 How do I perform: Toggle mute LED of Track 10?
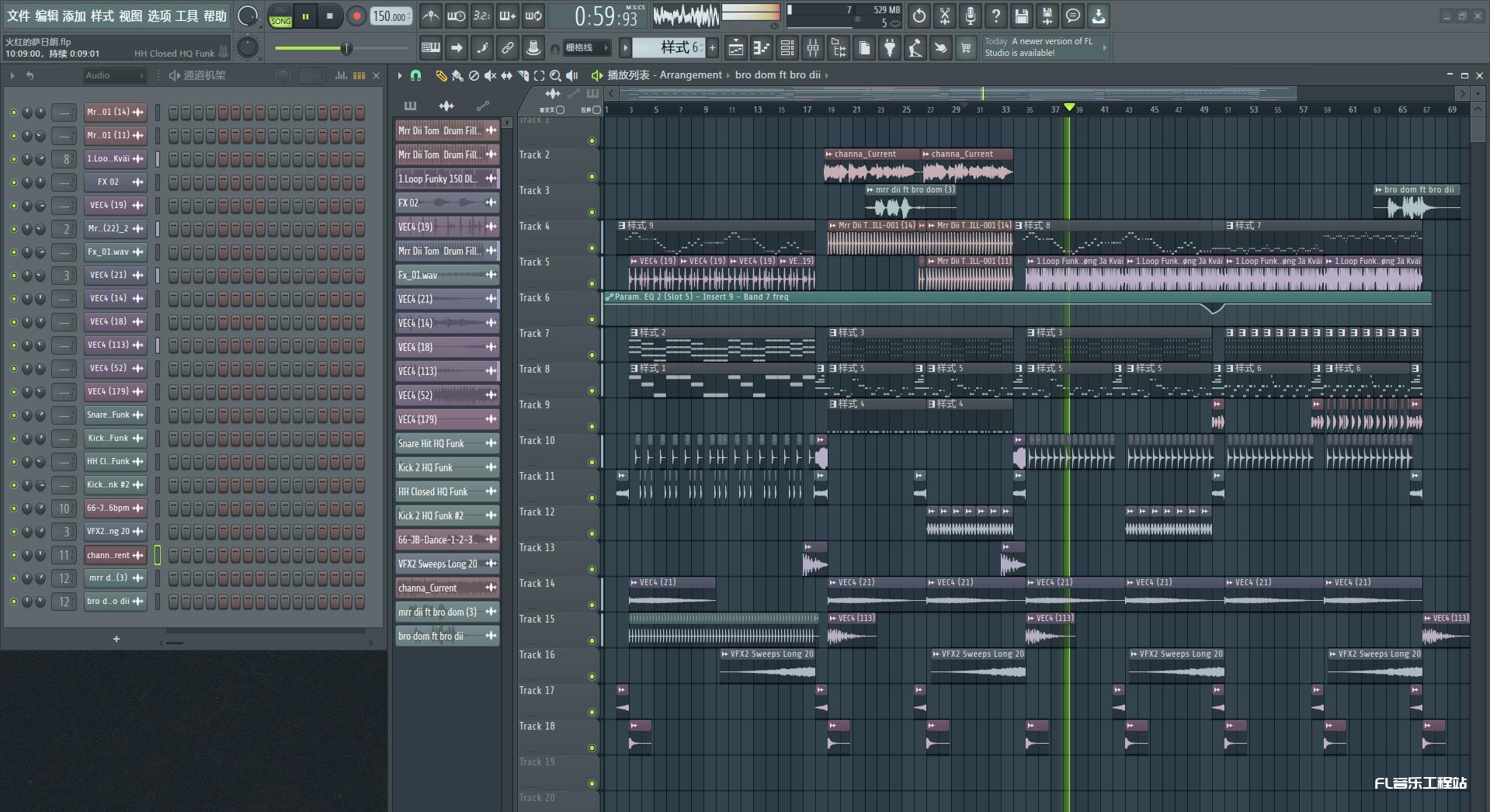coord(592,462)
